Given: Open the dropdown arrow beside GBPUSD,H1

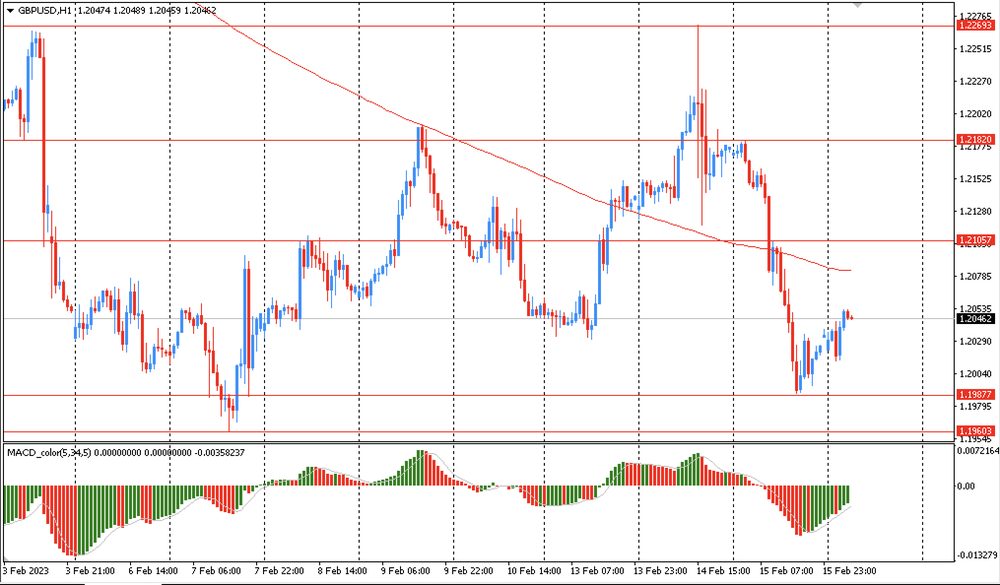Looking at the screenshot, I should pos(10,11).
